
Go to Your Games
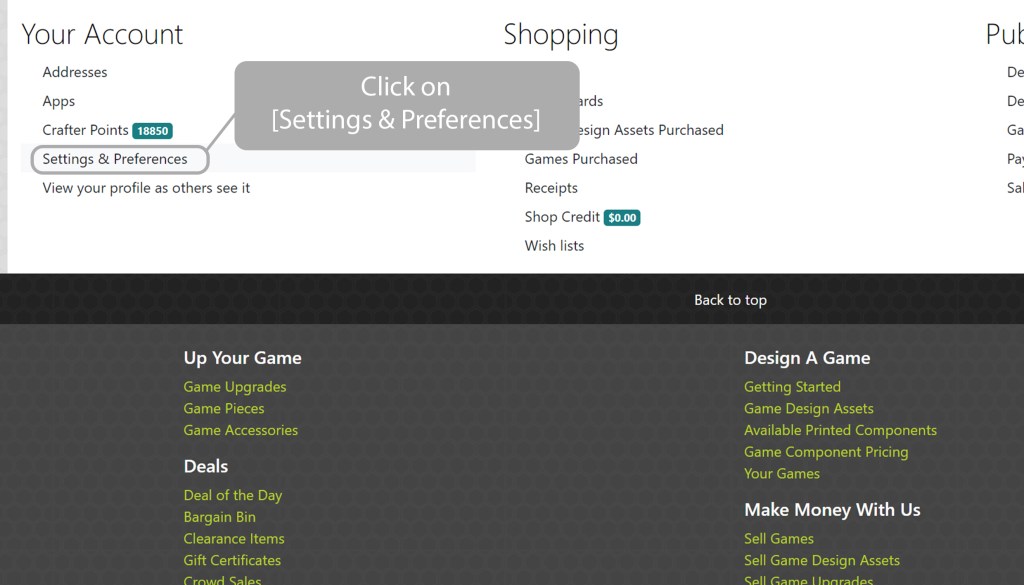tap(782, 474)
